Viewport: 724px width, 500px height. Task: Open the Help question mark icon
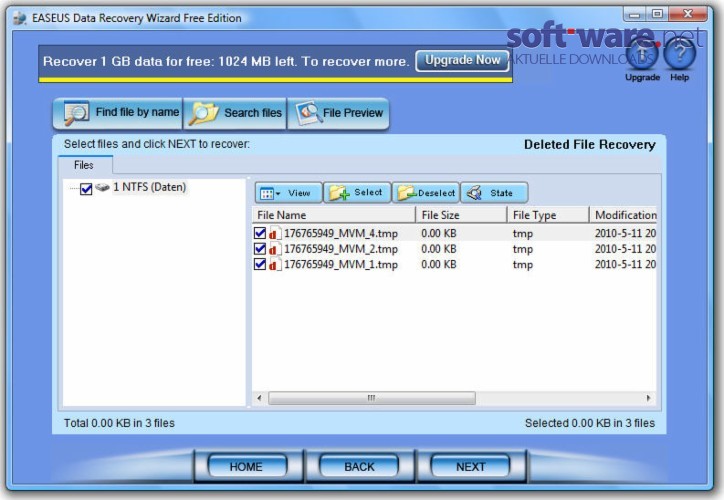680,54
